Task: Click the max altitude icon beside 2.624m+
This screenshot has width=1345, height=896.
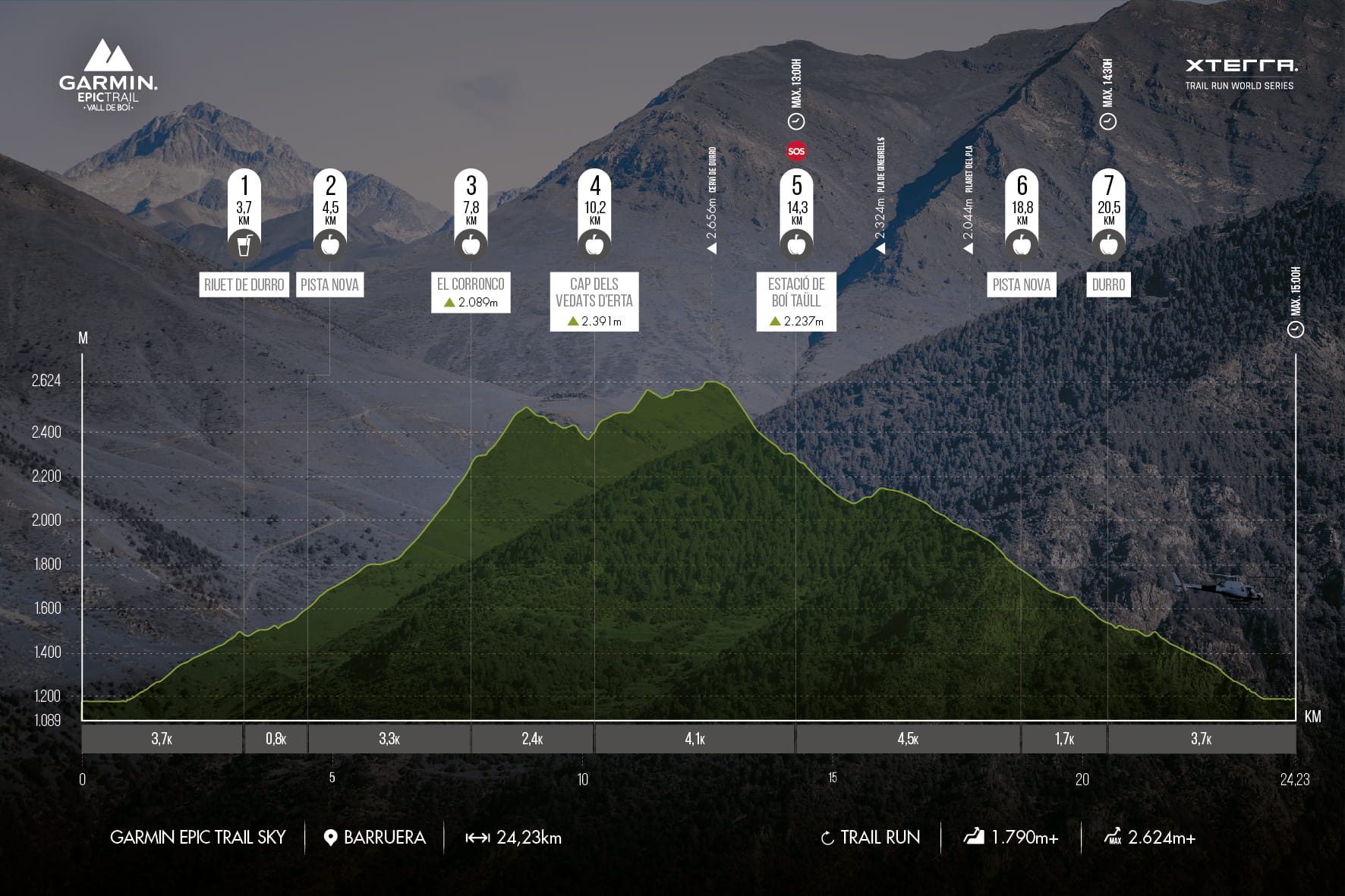Action: point(1113,837)
